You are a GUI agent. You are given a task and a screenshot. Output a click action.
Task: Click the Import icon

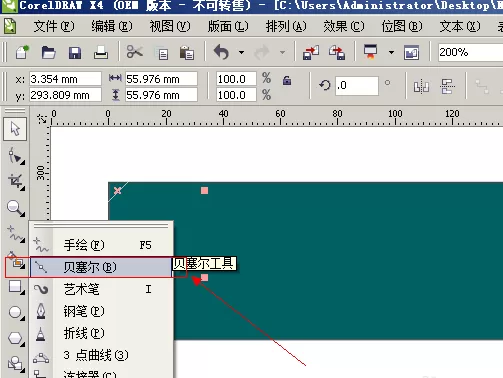pos(311,53)
